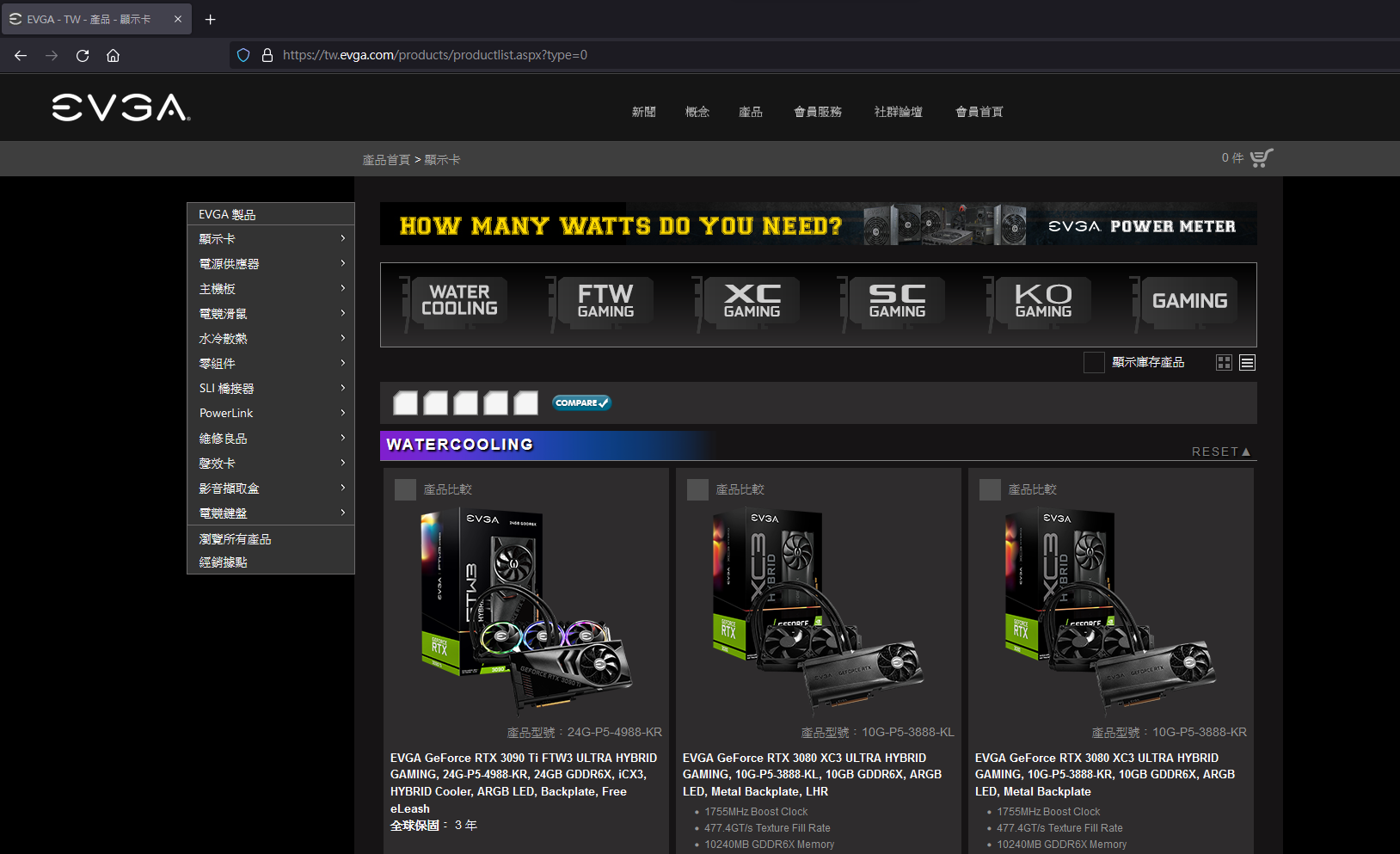Reload the current page
The height and width of the screenshot is (854, 1400).
point(83,55)
